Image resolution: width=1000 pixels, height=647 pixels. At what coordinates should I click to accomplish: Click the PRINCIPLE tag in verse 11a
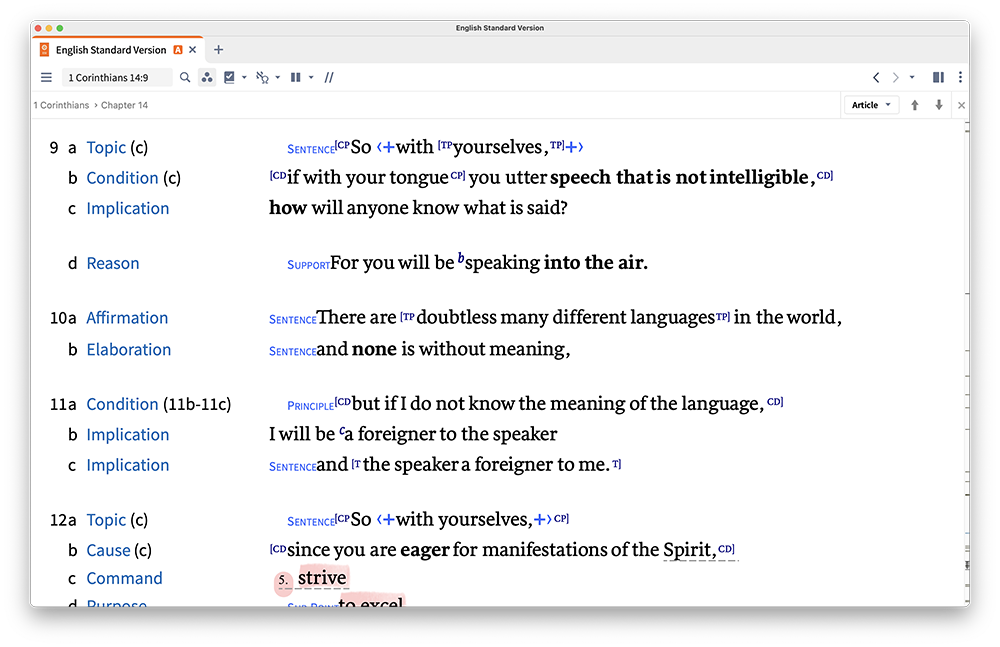(x=311, y=406)
